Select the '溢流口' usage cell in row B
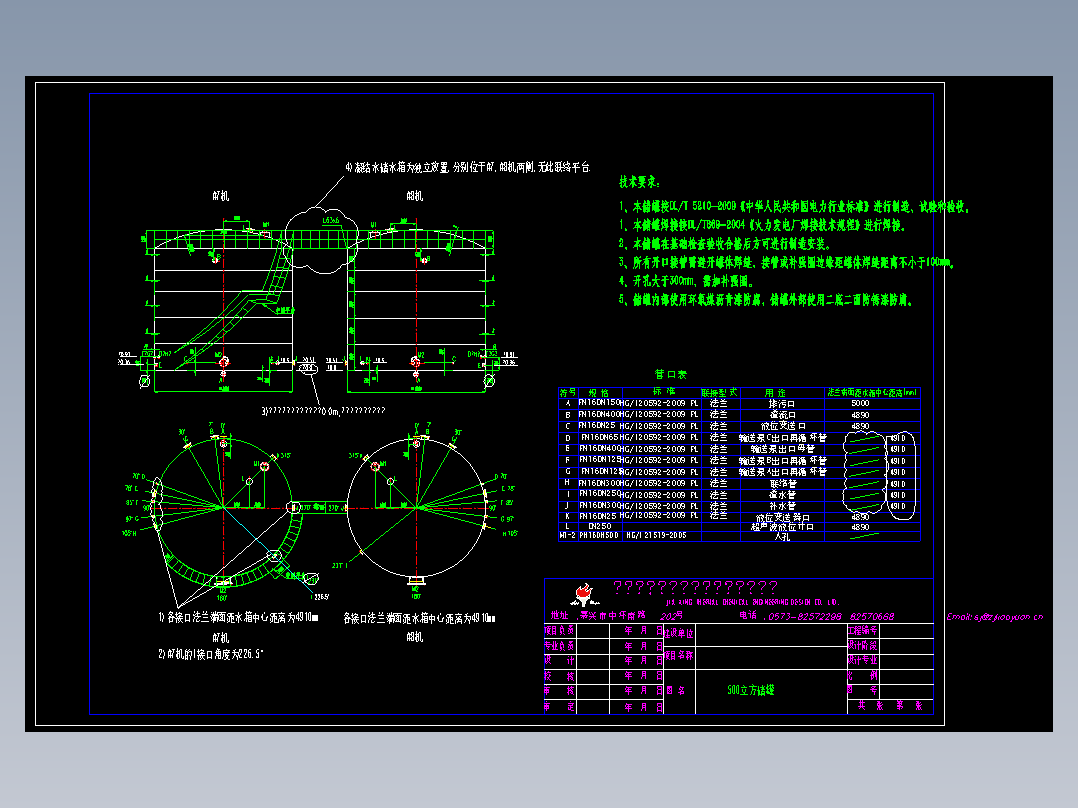1078x808 pixels. click(782, 415)
